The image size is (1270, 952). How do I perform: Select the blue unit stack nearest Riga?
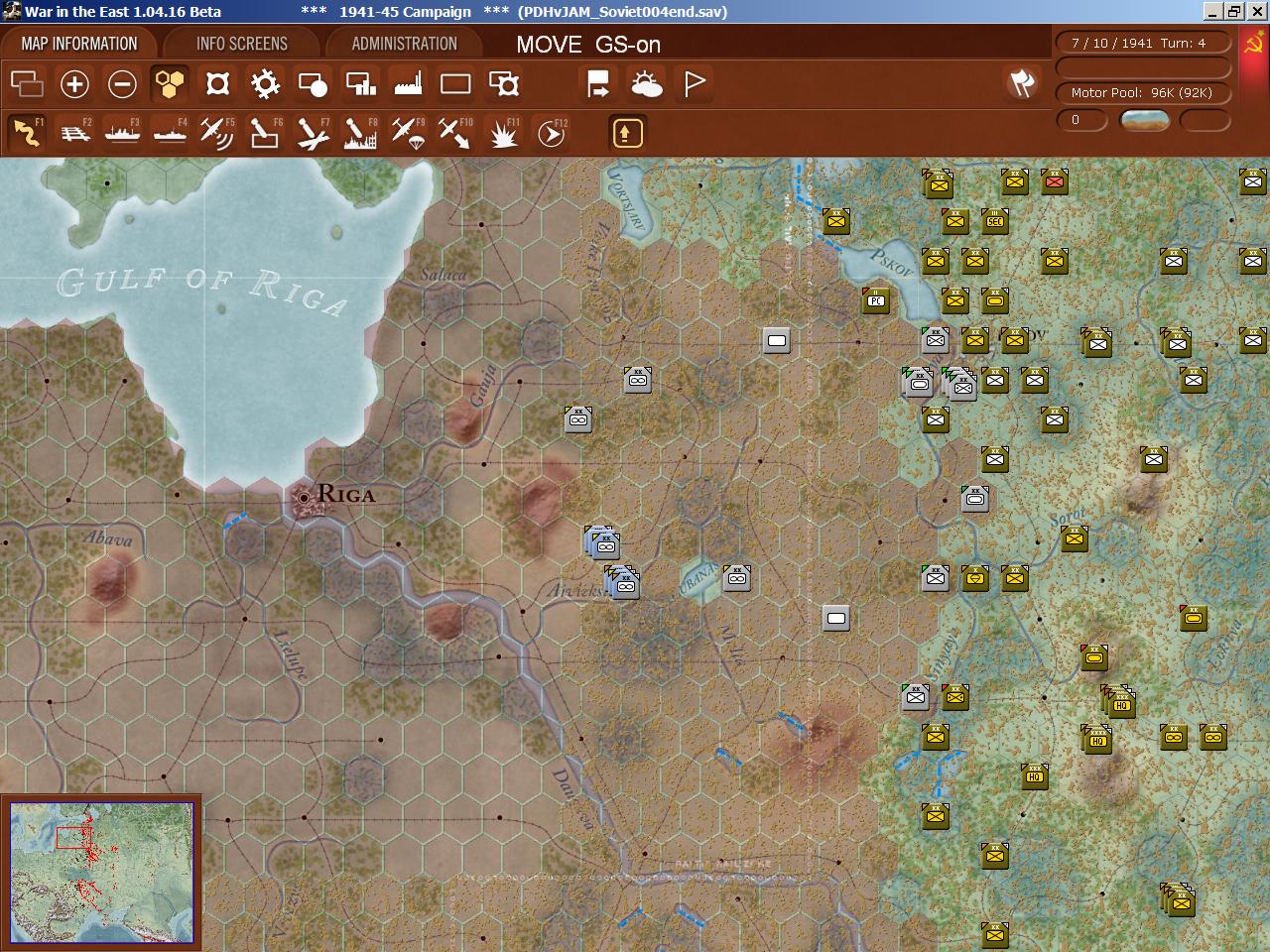pos(602,542)
